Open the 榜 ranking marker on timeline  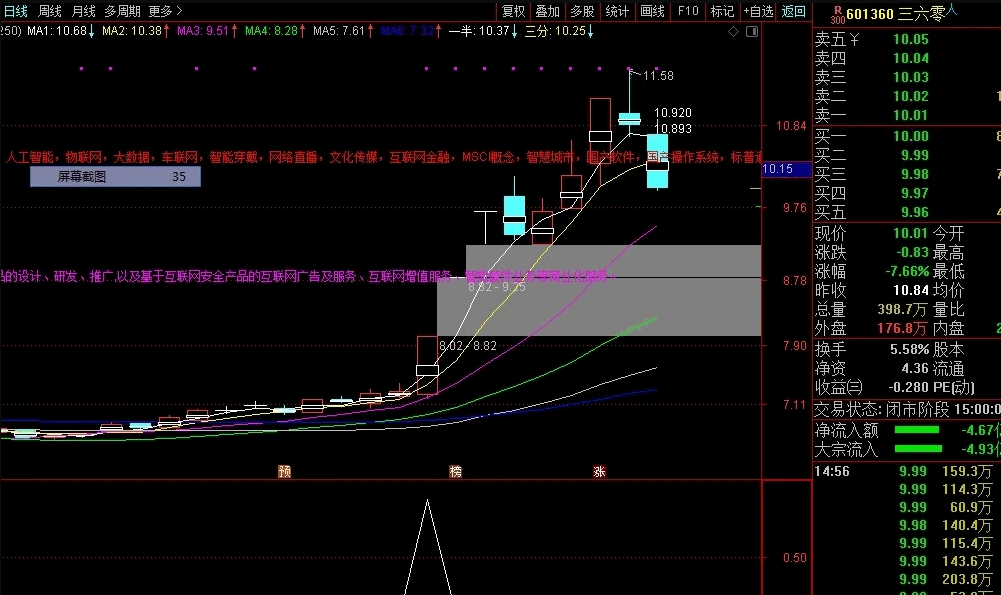point(455,471)
